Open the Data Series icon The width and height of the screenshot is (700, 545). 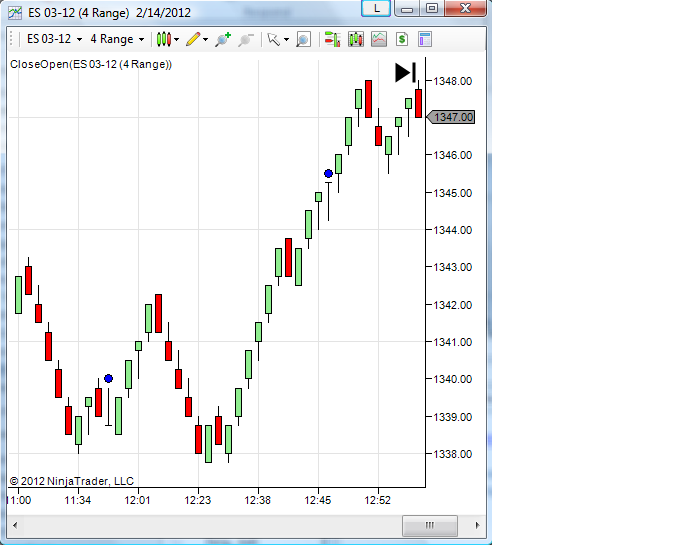coord(356,39)
